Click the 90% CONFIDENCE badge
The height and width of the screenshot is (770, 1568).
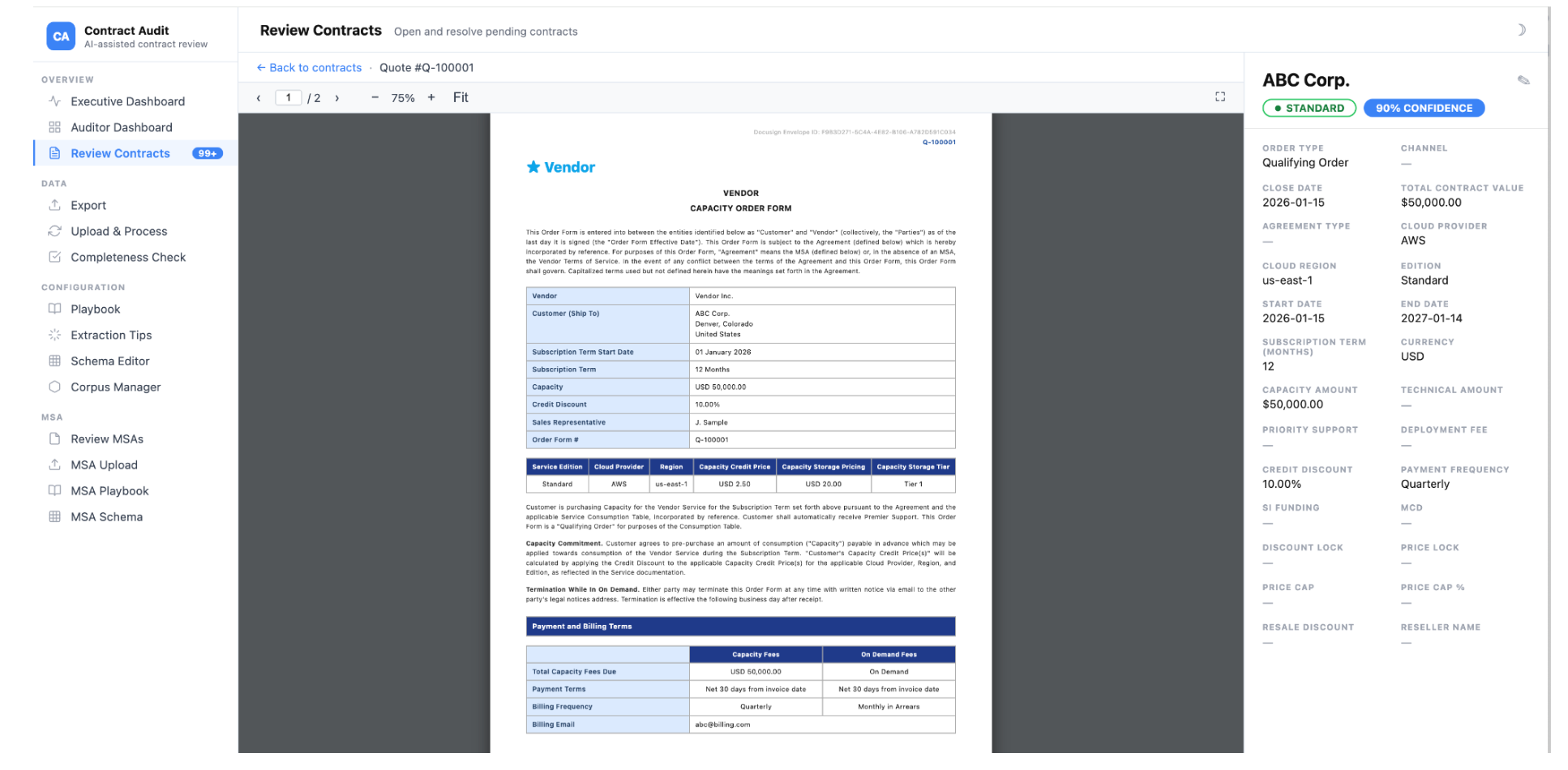pos(1424,108)
